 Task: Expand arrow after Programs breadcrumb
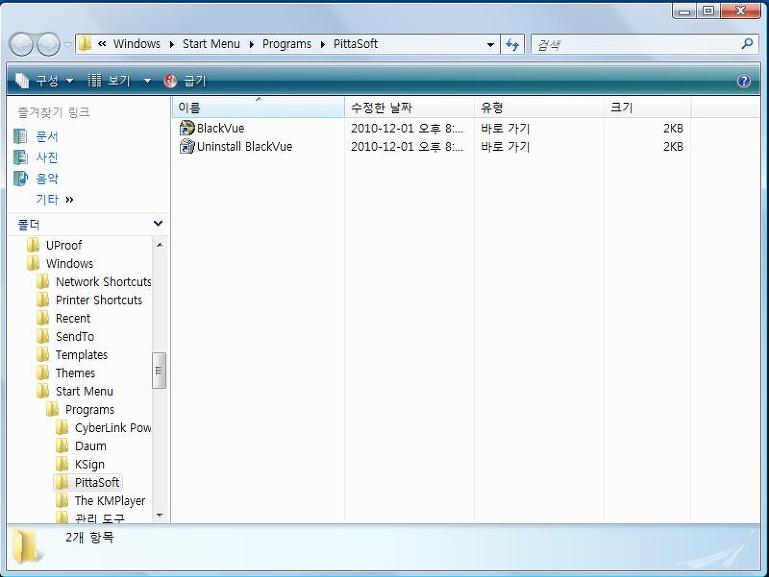(323, 45)
